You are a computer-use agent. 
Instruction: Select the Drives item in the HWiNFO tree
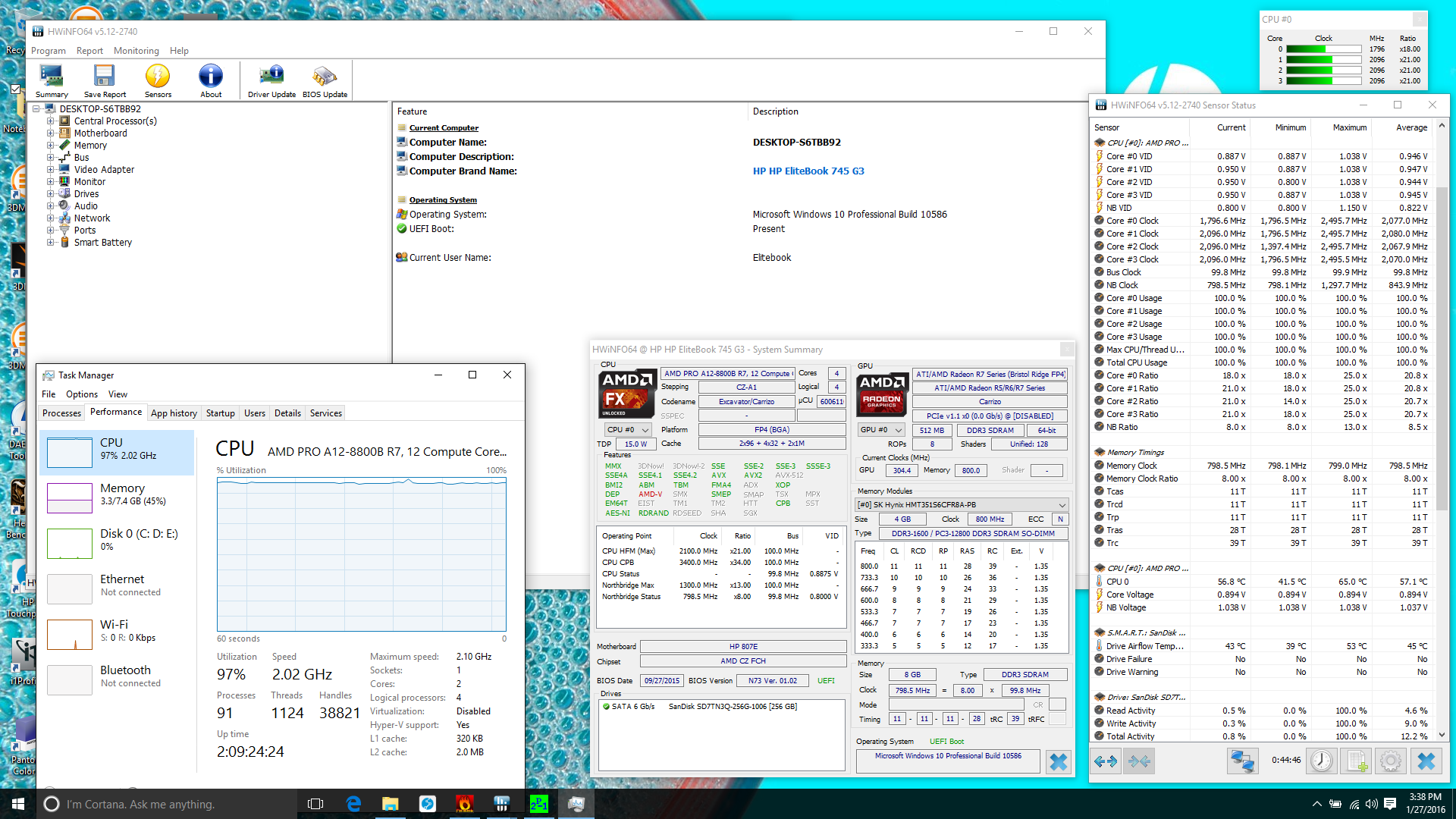tap(86, 194)
